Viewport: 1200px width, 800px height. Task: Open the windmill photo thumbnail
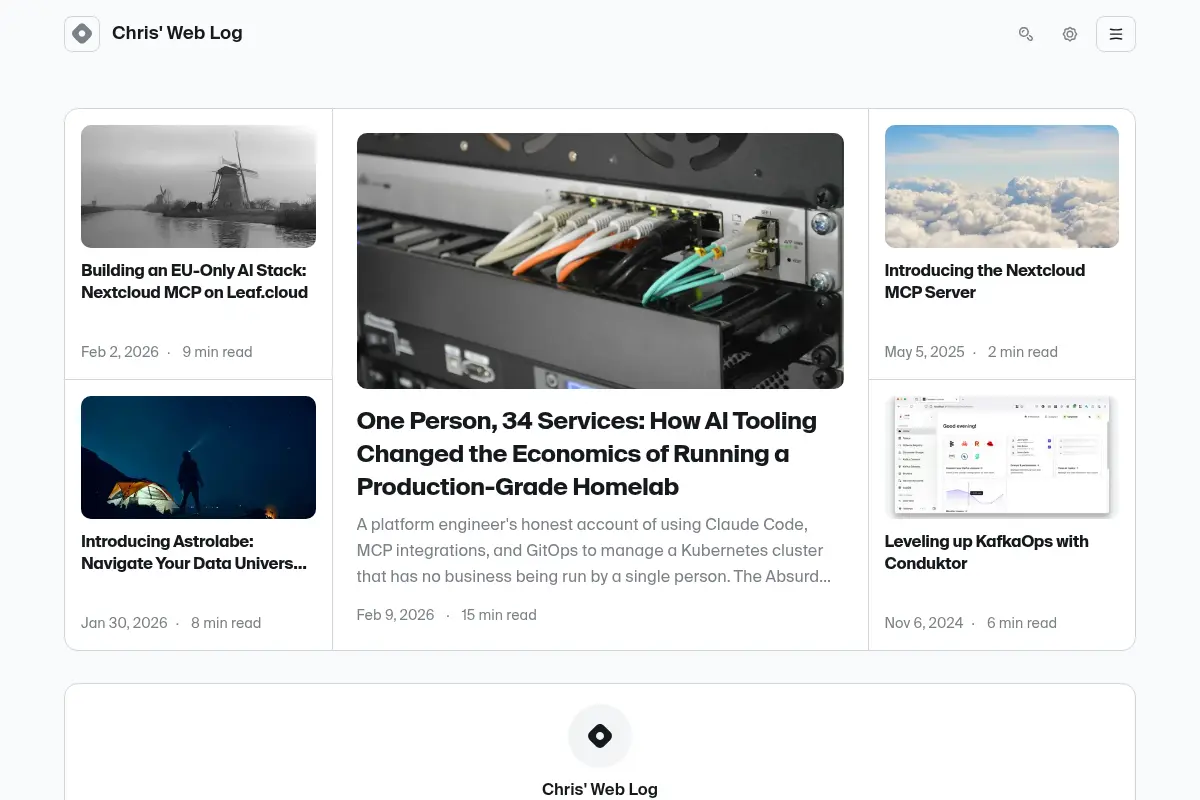coord(198,186)
